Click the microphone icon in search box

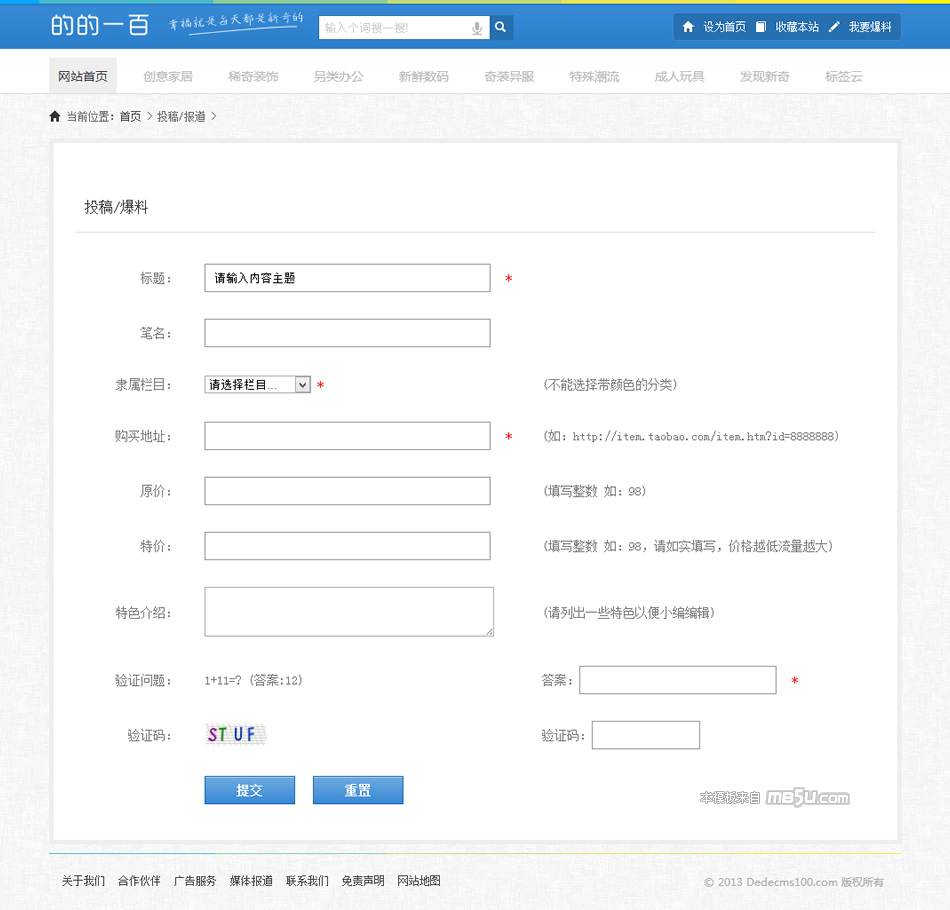pos(477,28)
